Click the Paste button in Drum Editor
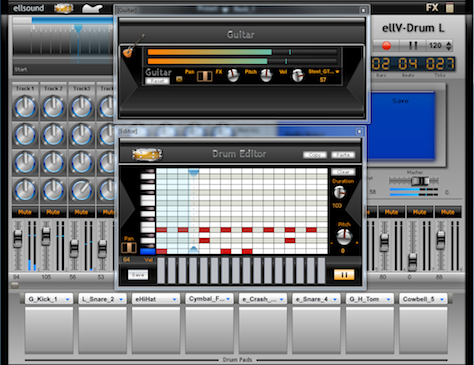The width and height of the screenshot is (474, 365). pyautogui.click(x=343, y=155)
